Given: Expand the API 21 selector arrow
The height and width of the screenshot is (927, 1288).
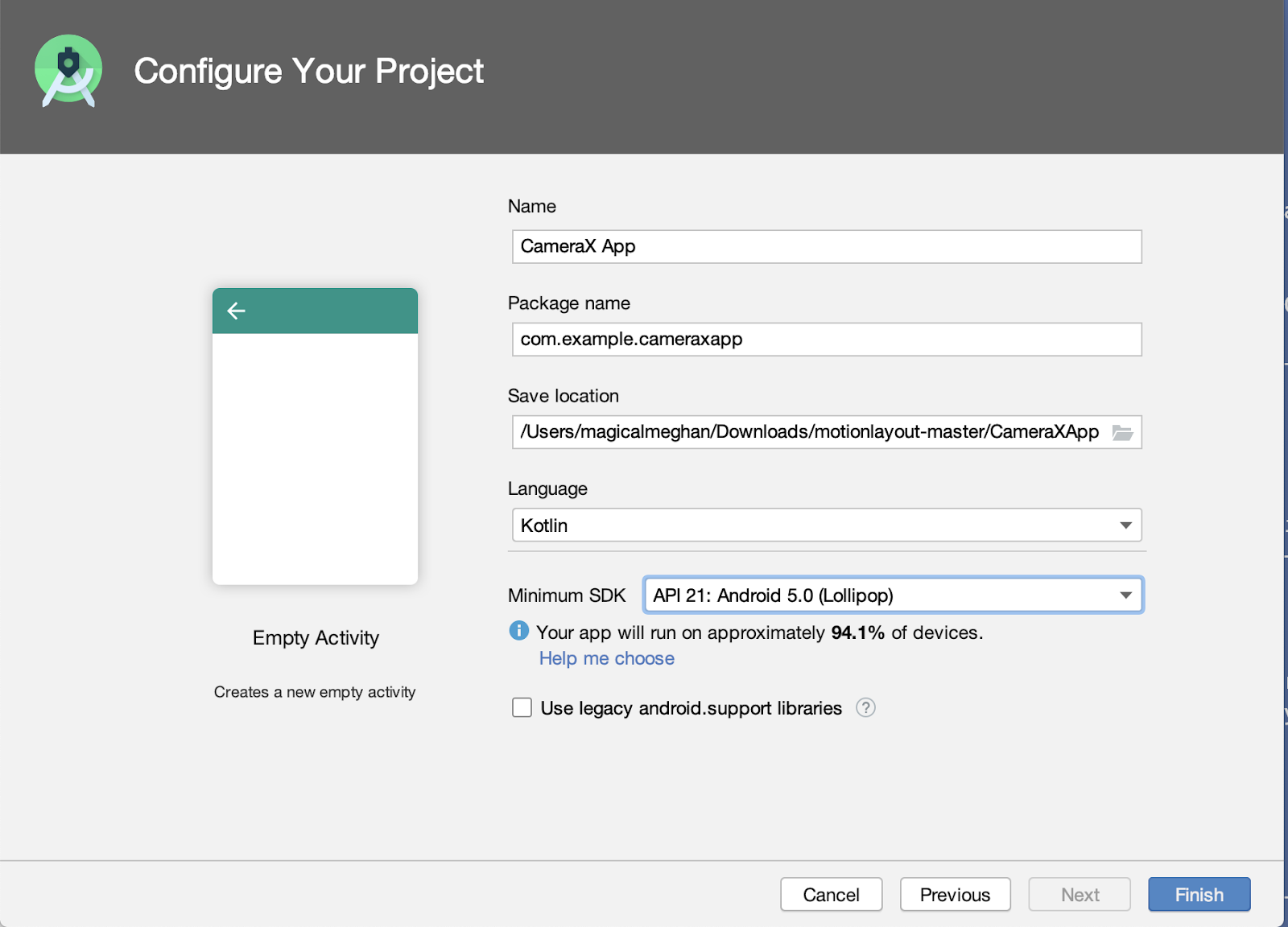Looking at the screenshot, I should (x=1125, y=595).
